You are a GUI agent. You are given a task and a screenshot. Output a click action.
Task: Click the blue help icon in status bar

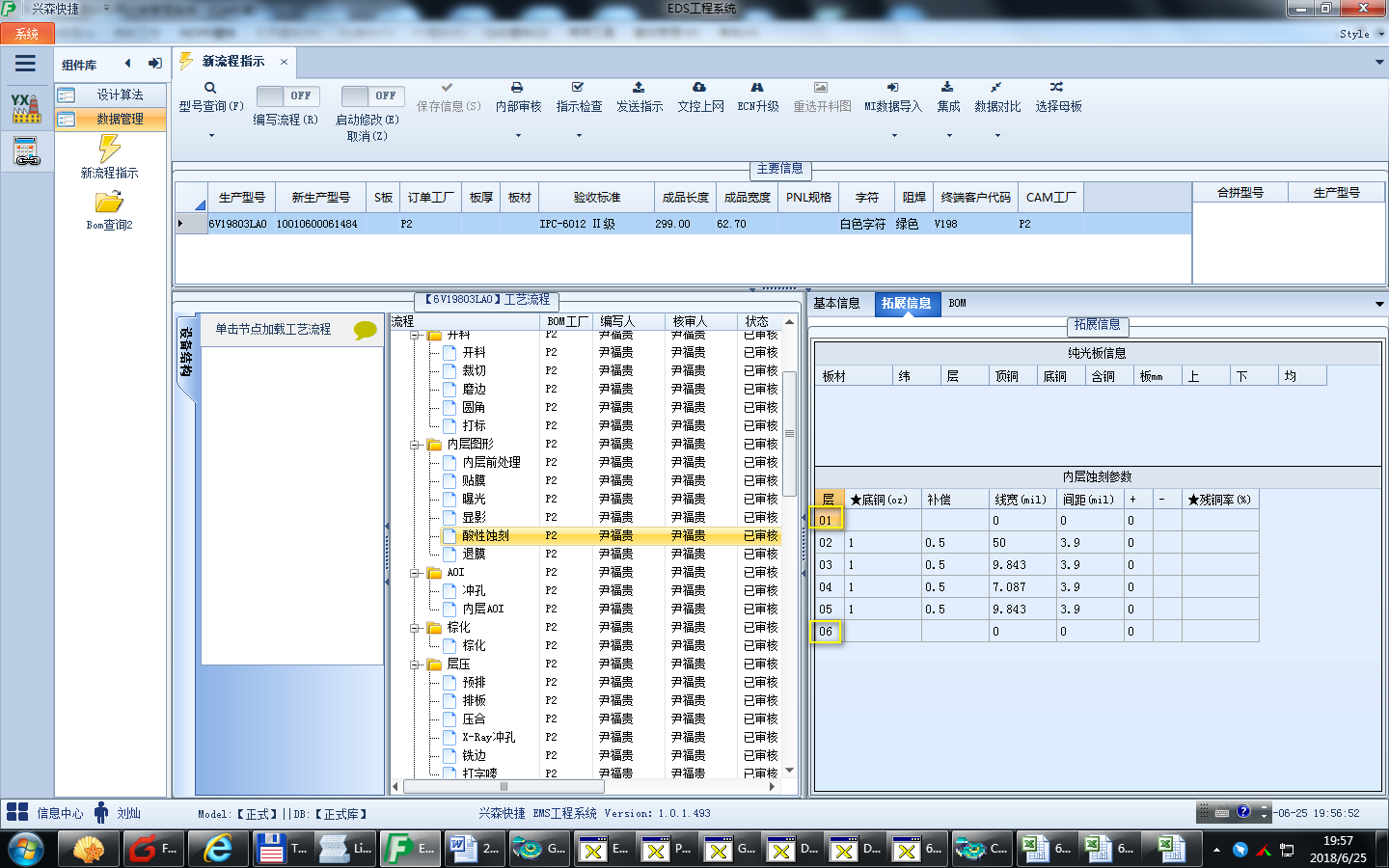click(1243, 812)
